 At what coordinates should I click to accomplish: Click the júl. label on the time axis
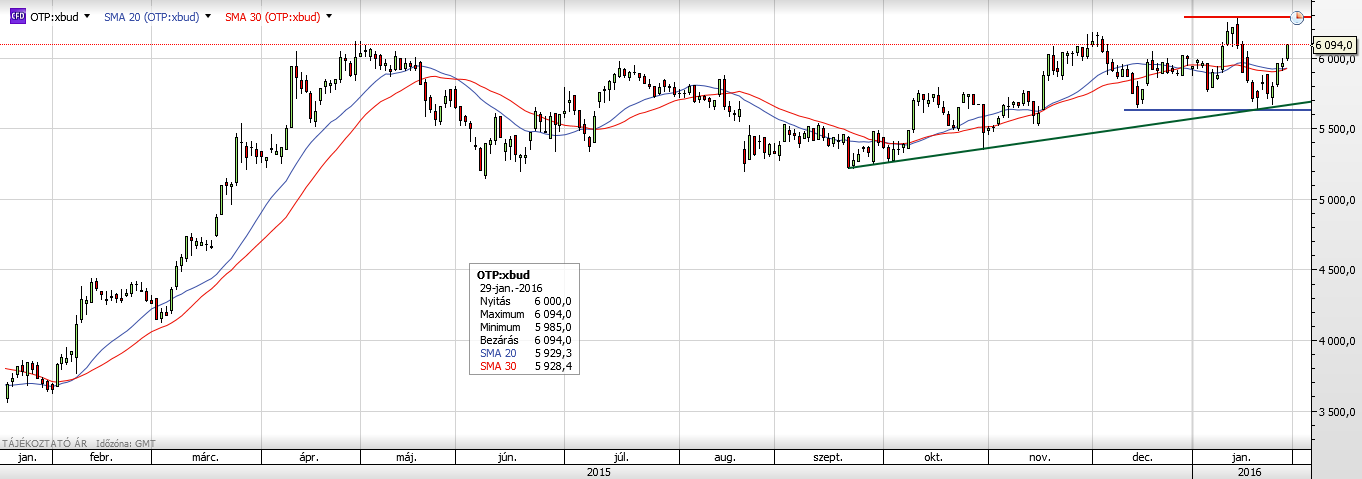621,457
